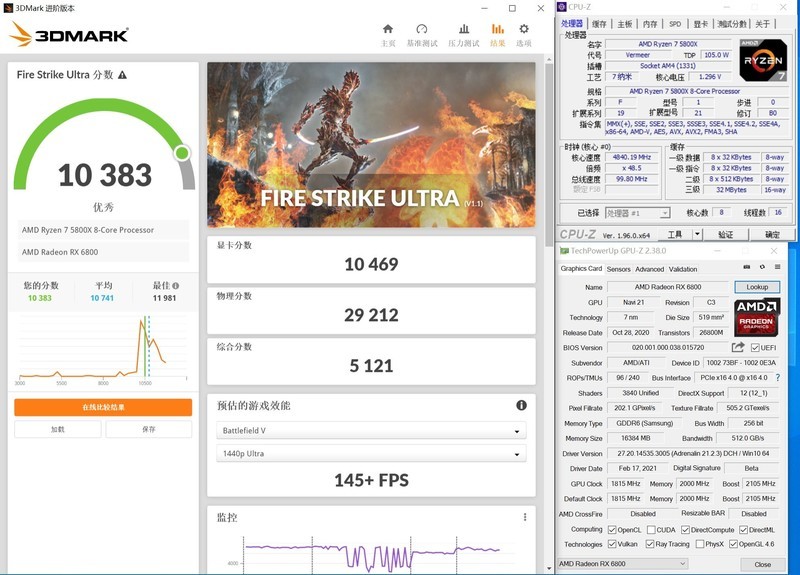Switch to CPU-Z SPD tab
This screenshot has height=575, width=800.
click(675, 23)
